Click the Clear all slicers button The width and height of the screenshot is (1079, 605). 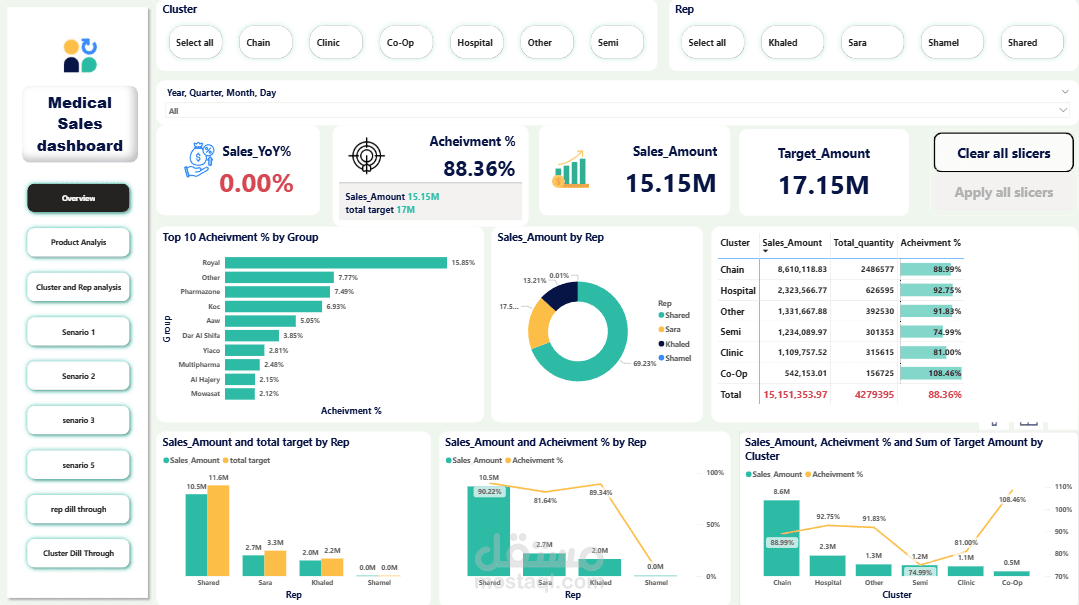tap(1003, 153)
